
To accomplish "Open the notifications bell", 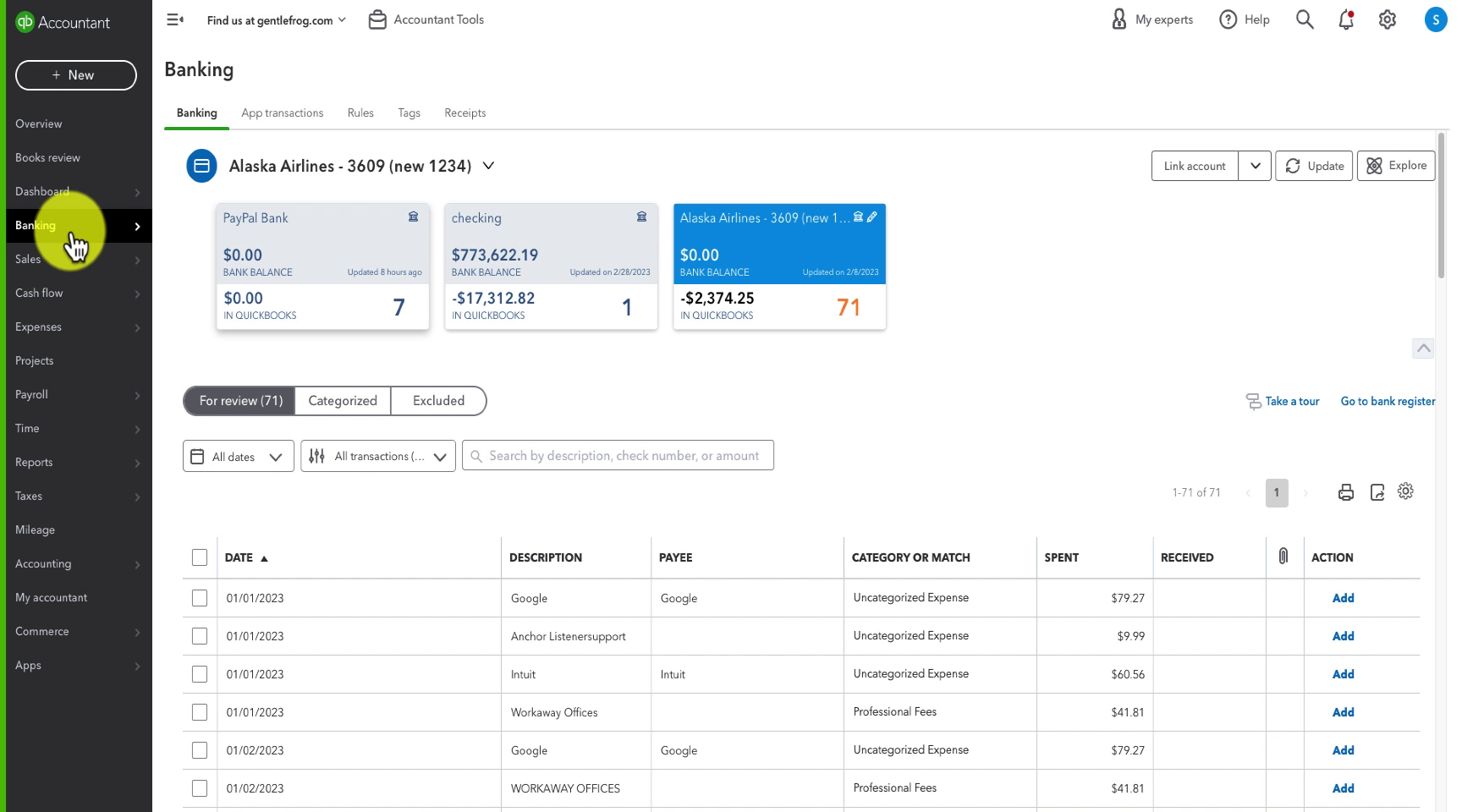I will (1346, 19).
